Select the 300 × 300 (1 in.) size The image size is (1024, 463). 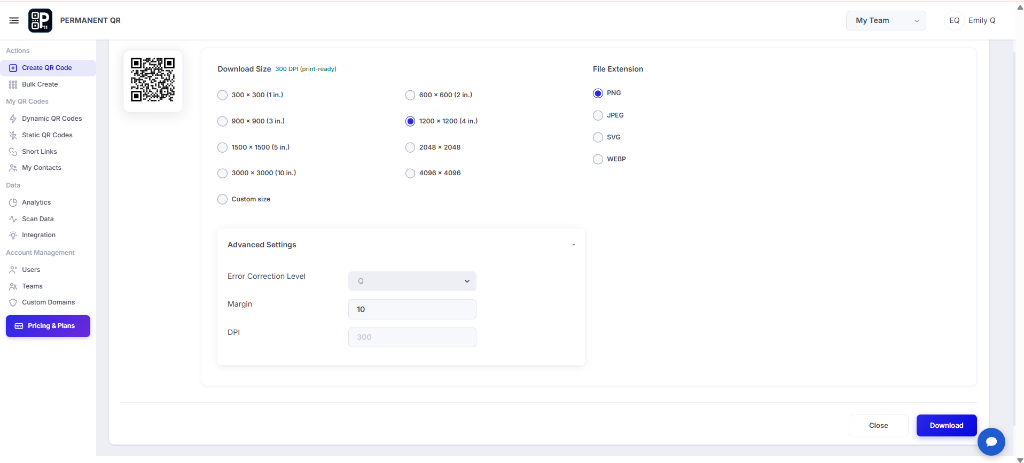coord(222,95)
